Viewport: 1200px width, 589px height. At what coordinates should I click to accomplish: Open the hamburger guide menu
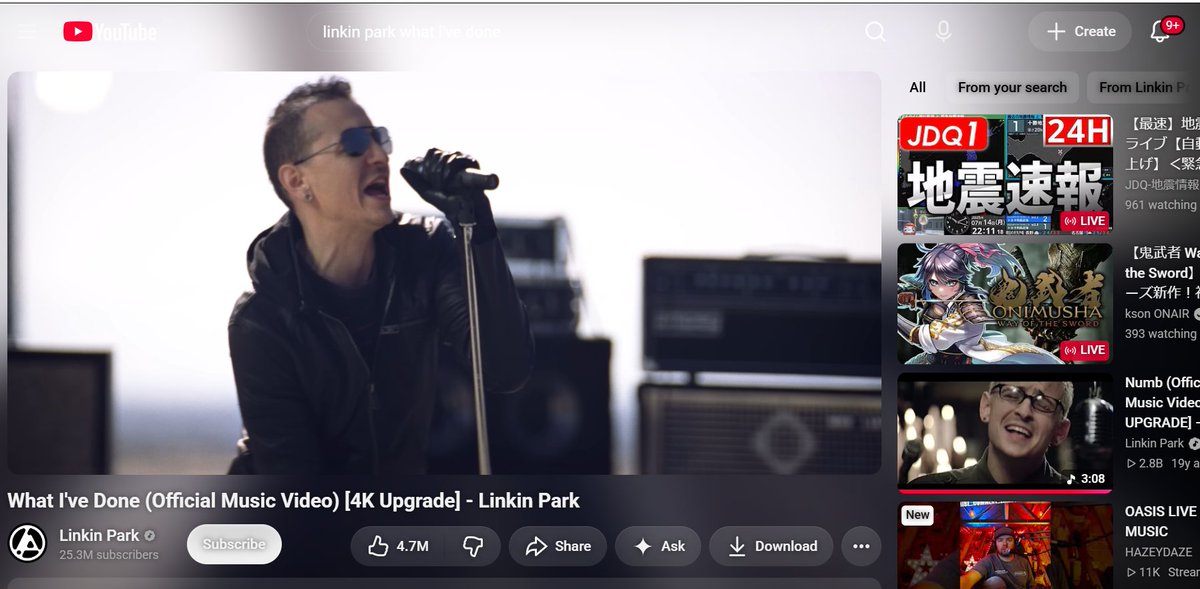(x=27, y=32)
